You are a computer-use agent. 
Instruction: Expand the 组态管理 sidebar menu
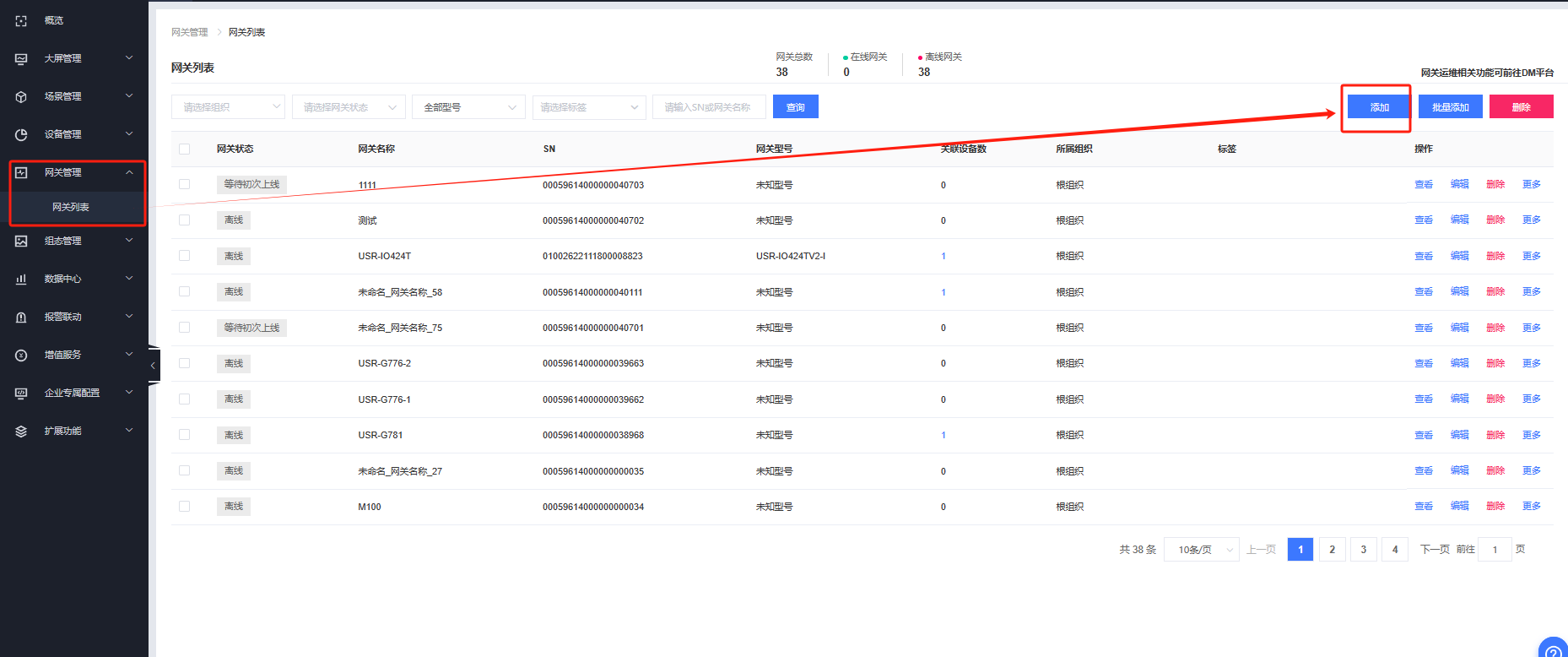point(76,241)
